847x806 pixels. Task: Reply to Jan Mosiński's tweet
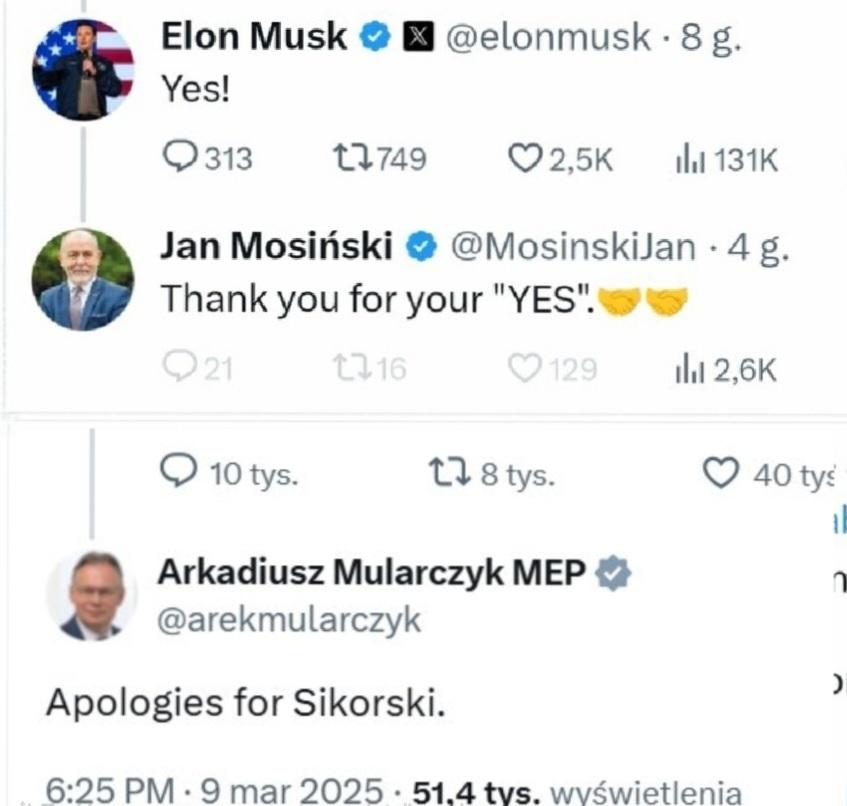coord(180,369)
